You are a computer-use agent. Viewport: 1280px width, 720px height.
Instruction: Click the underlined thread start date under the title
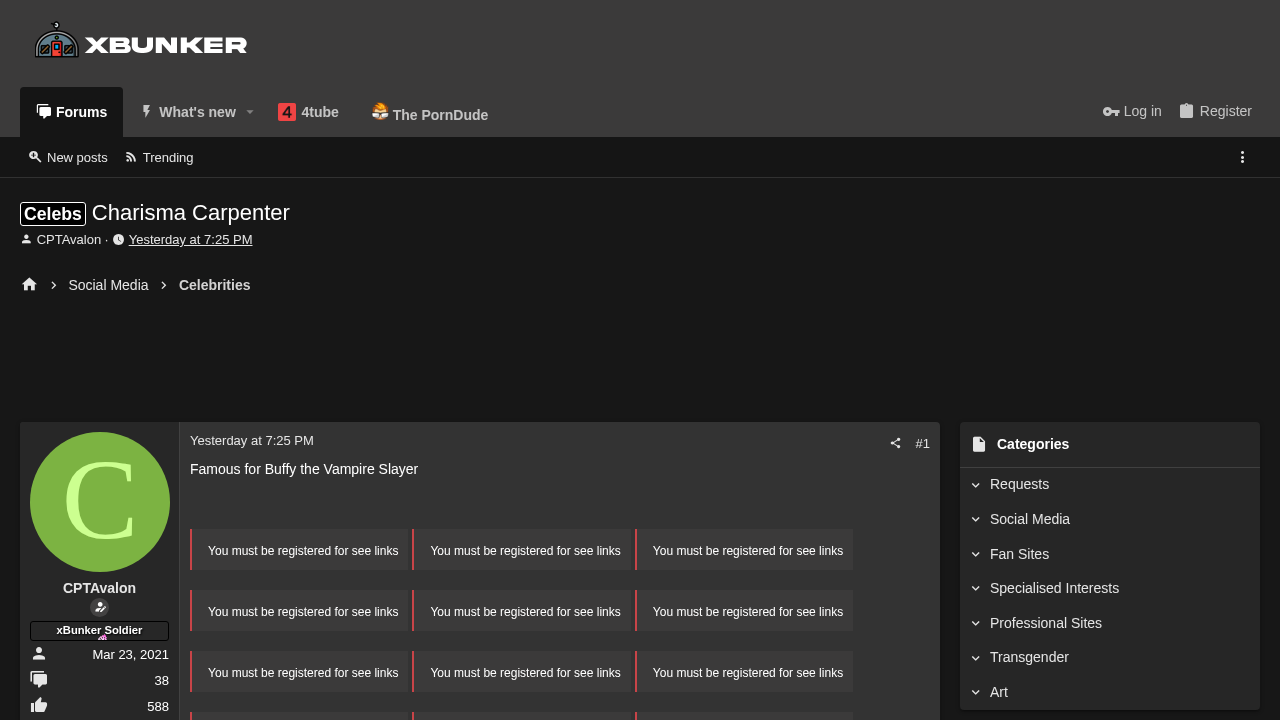click(190, 240)
